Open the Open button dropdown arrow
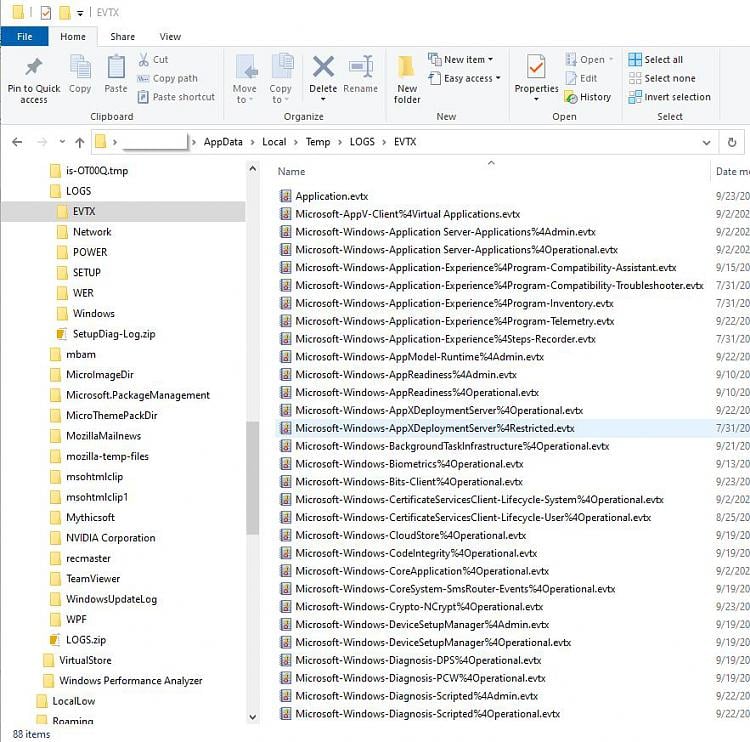 tap(611, 59)
